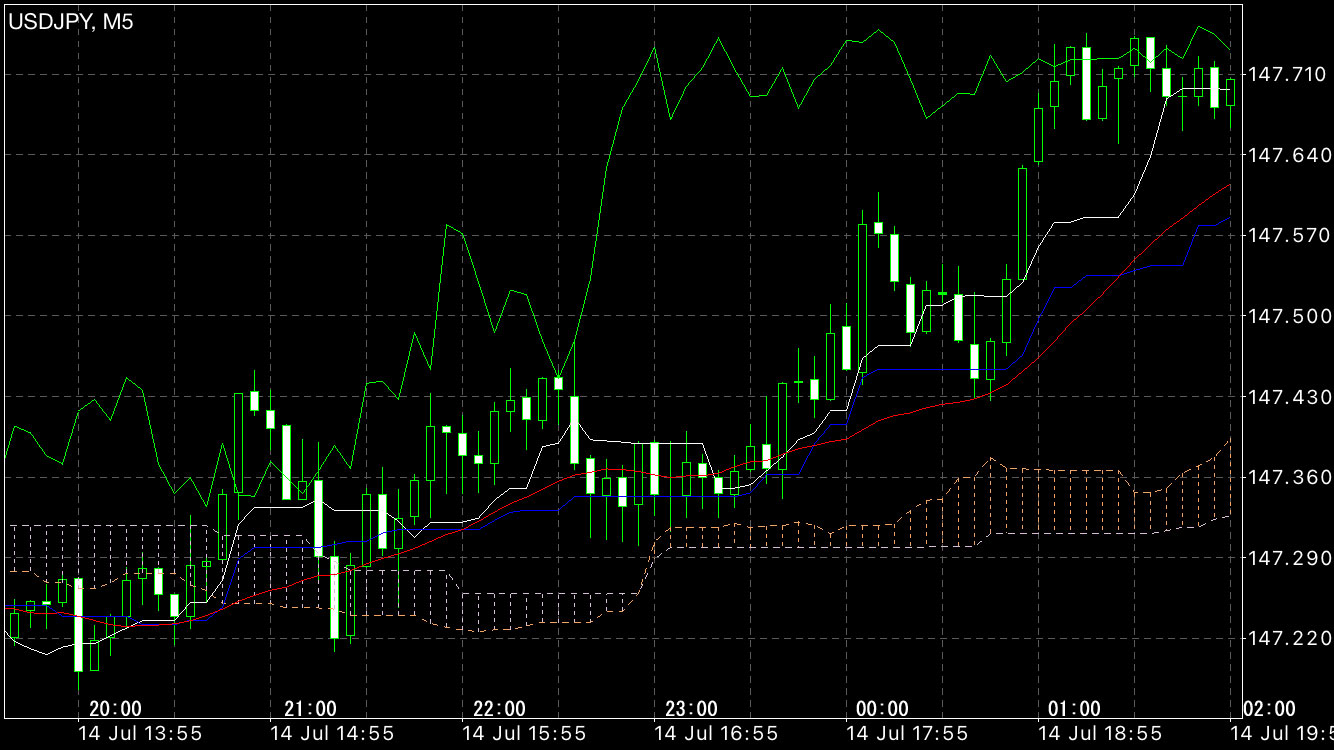The image size is (1334, 750).
Task: Select the 147.360 price label
Action: (x=1289, y=477)
